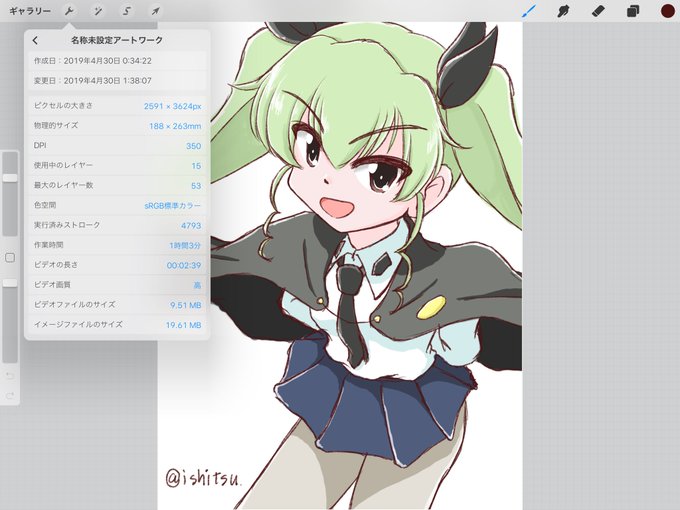
Task: Tap the video length value 00:02:39
Action: coord(184,265)
